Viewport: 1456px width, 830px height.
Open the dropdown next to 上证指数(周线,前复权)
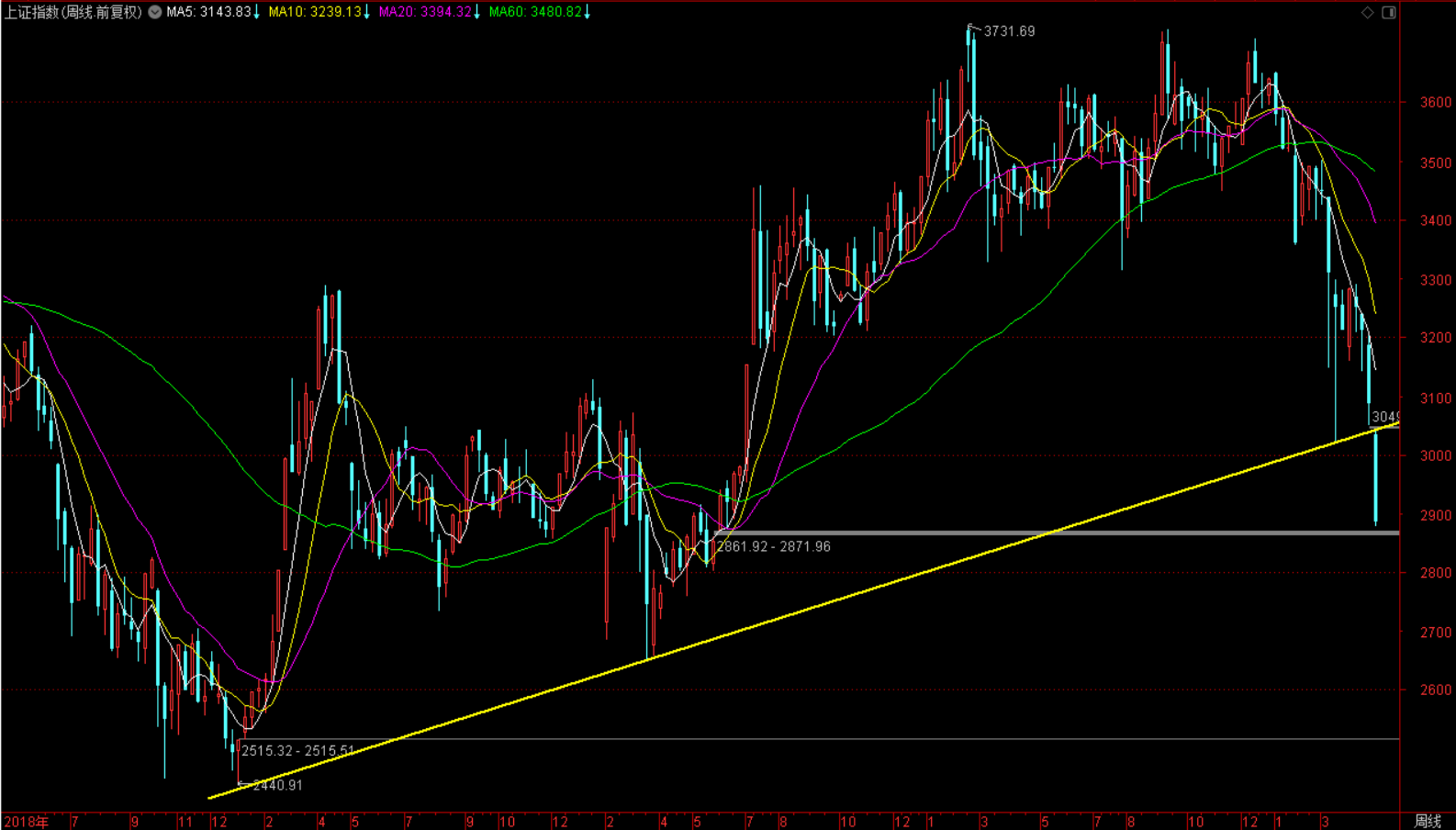155,12
